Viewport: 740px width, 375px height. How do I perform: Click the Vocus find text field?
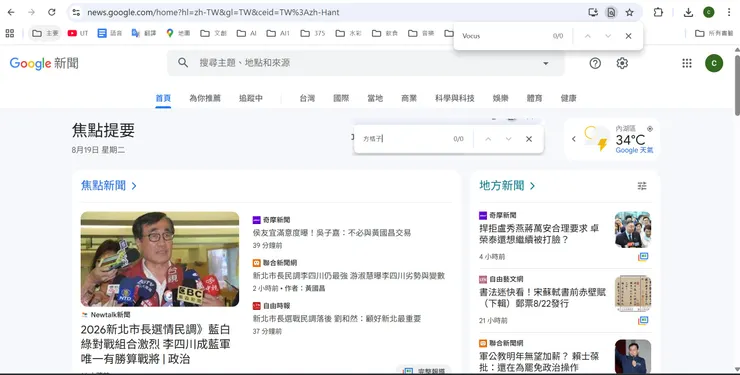(x=504, y=36)
